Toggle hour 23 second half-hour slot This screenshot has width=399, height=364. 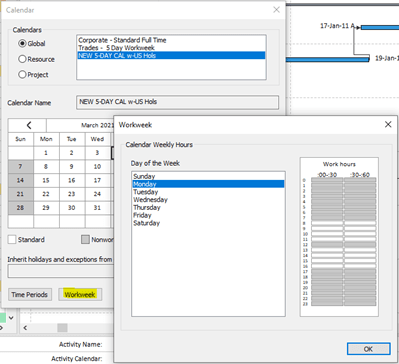[360, 304]
